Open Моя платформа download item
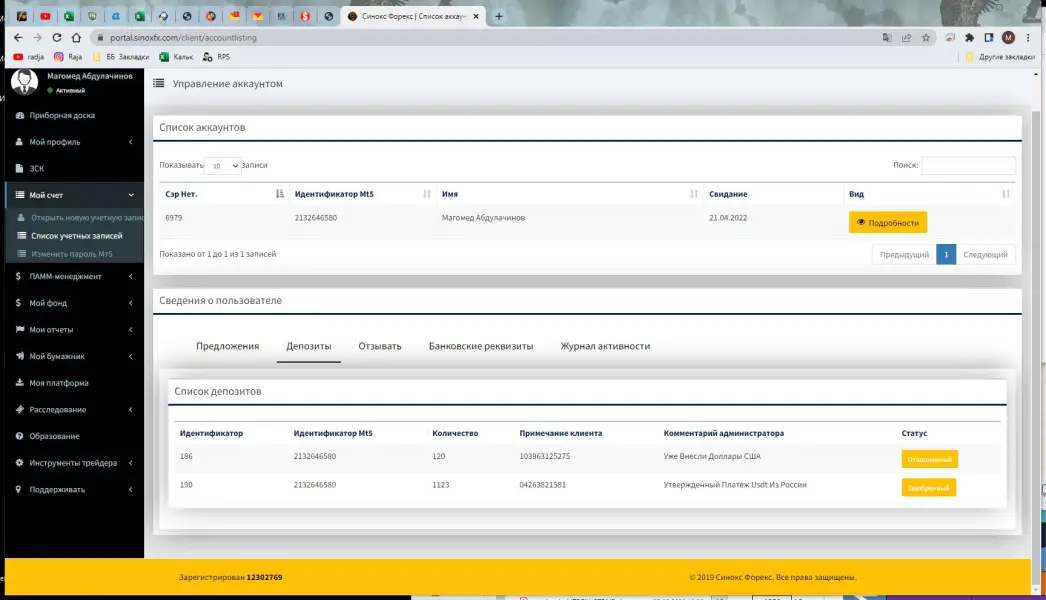The width and height of the screenshot is (1046, 600). tap(58, 383)
